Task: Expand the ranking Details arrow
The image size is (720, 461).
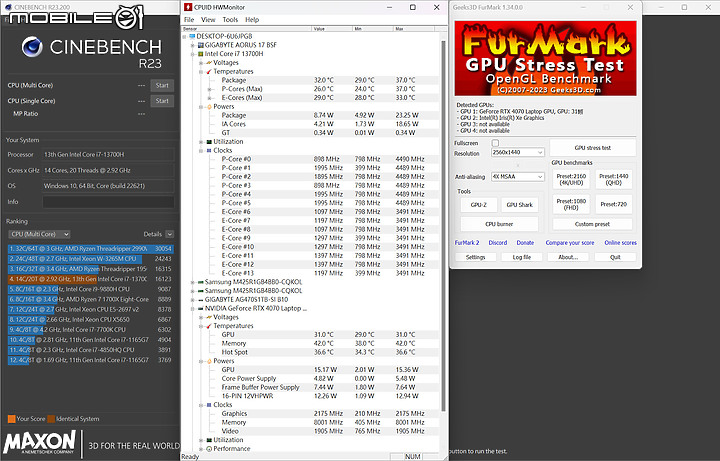Action: point(169,234)
